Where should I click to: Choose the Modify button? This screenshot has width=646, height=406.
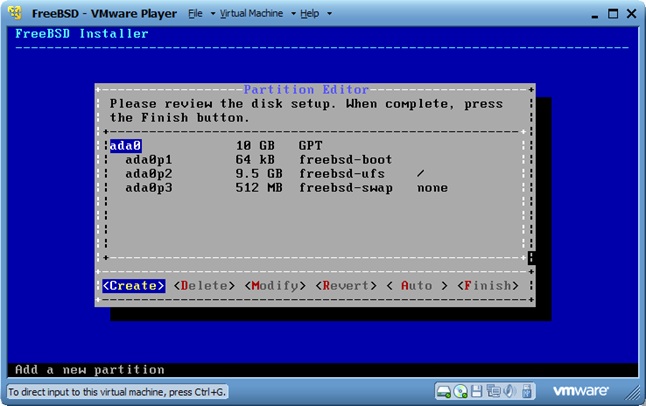click(x=274, y=286)
